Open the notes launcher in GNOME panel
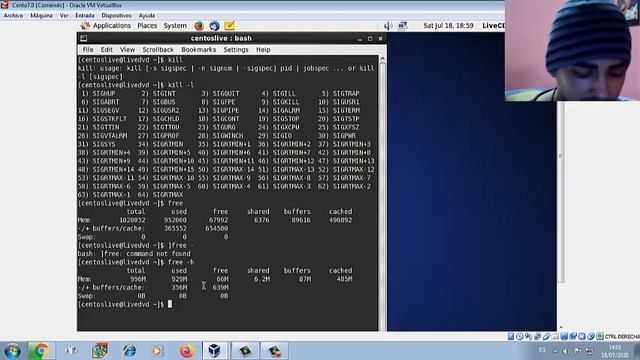Image resolution: width=640 pixels, height=360 pixels. tap(229, 26)
